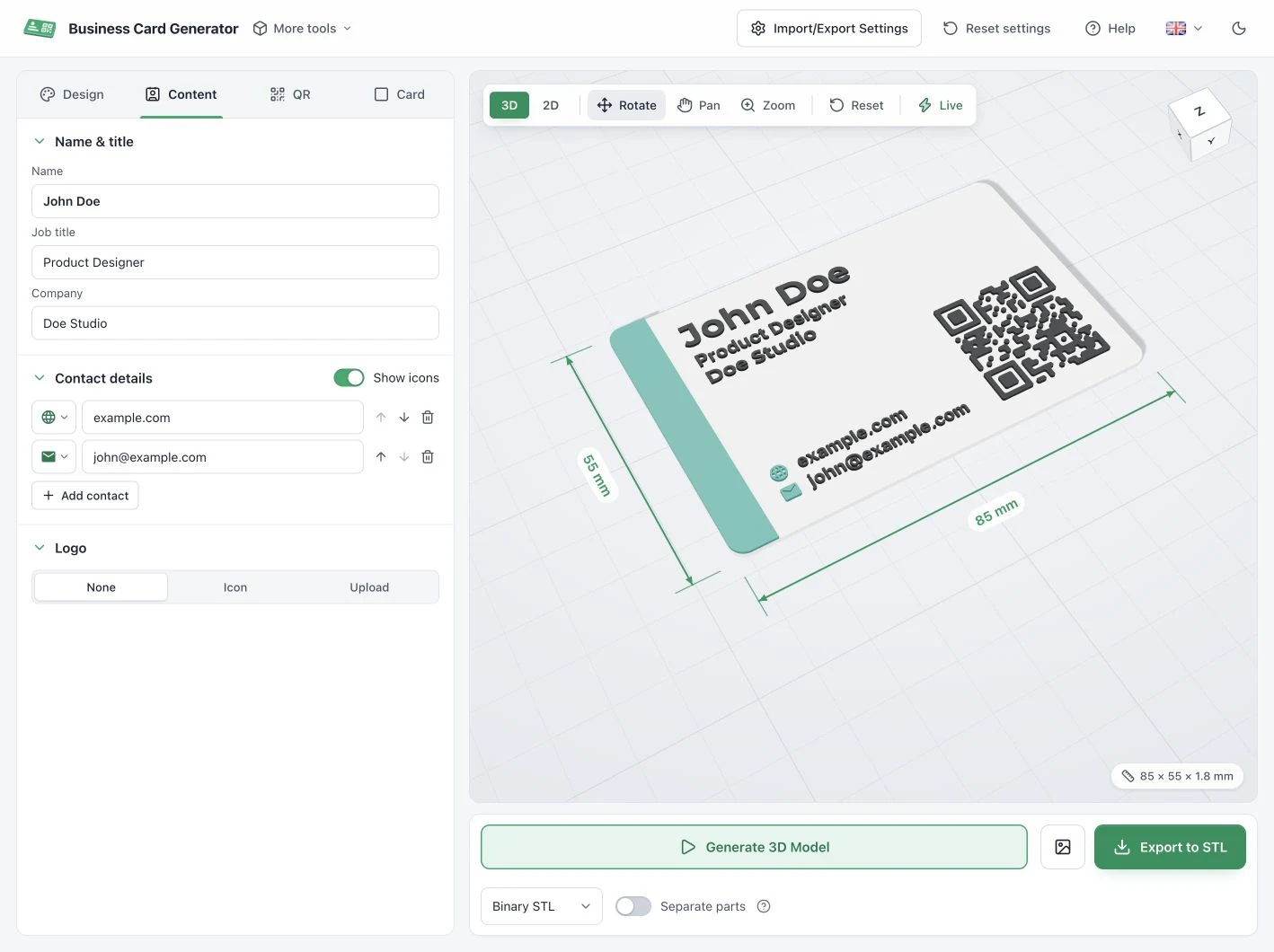1274x952 pixels.
Task: Move john@example.com contact down
Action: coord(404,457)
